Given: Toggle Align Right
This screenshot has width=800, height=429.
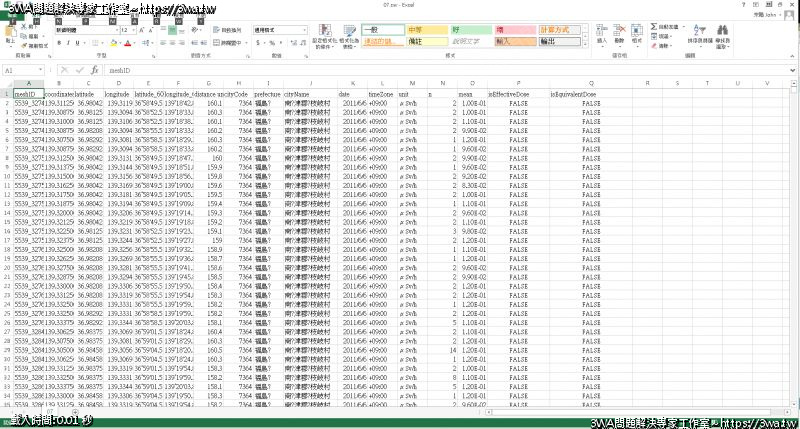Looking at the screenshot, I should tap(182, 43).
